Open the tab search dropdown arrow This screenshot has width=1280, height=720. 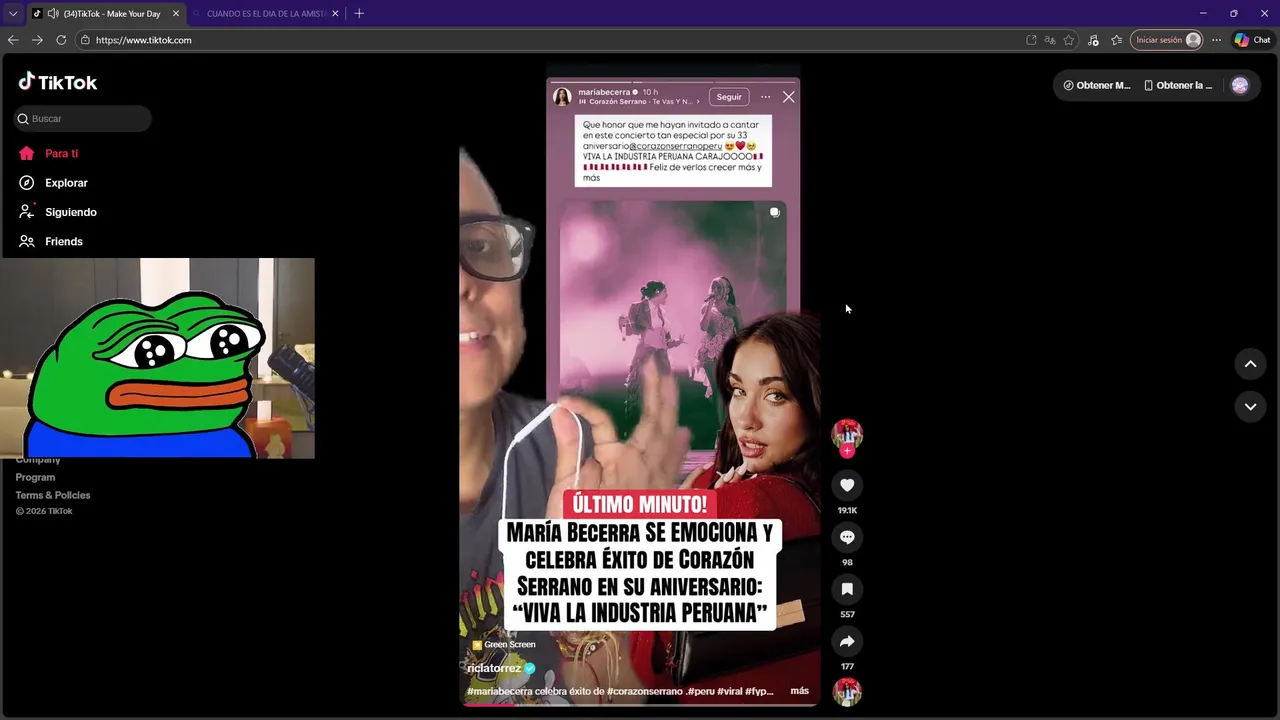pos(13,13)
